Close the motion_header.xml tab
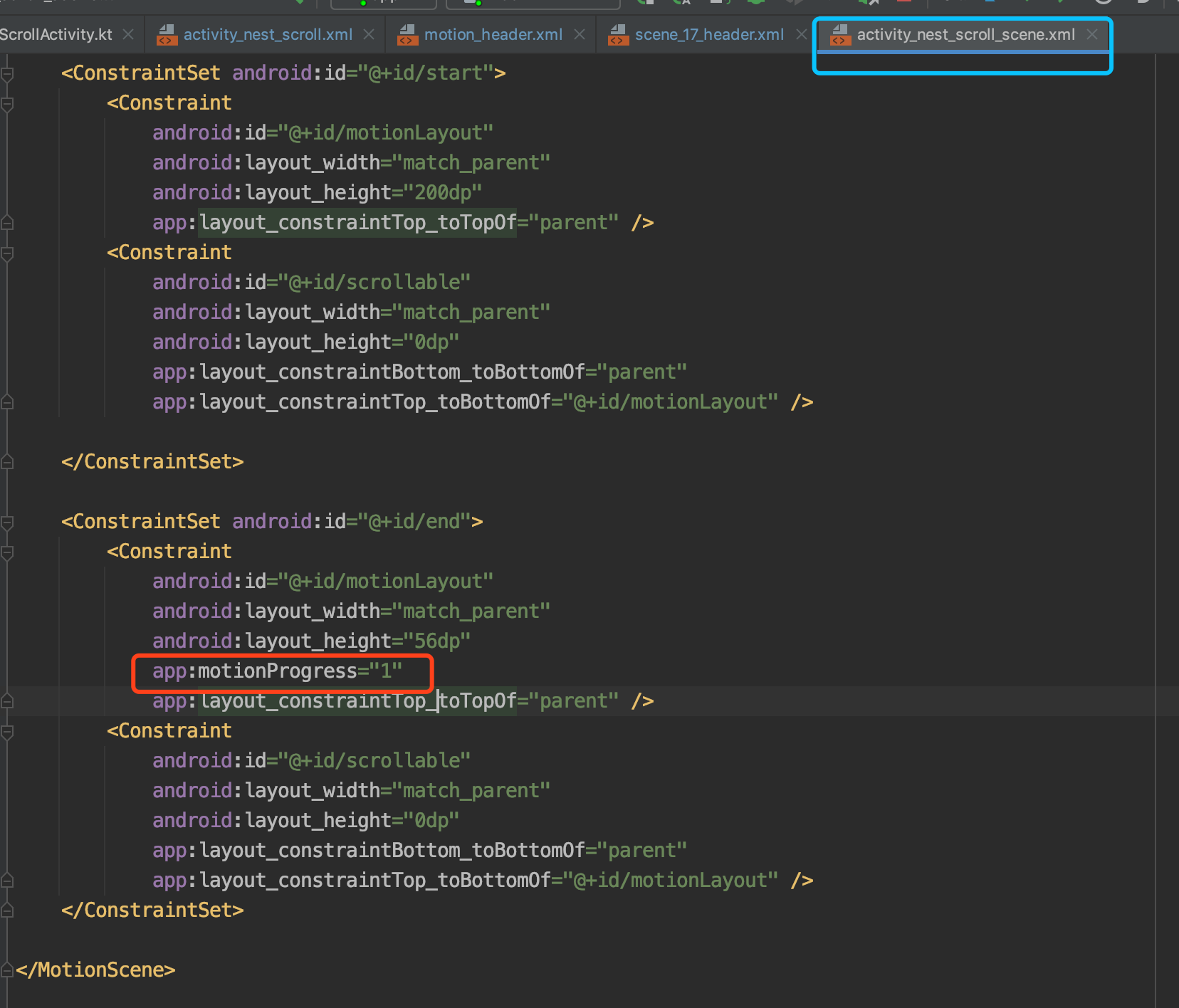Screen dimensions: 1179x1008 (x=580, y=33)
